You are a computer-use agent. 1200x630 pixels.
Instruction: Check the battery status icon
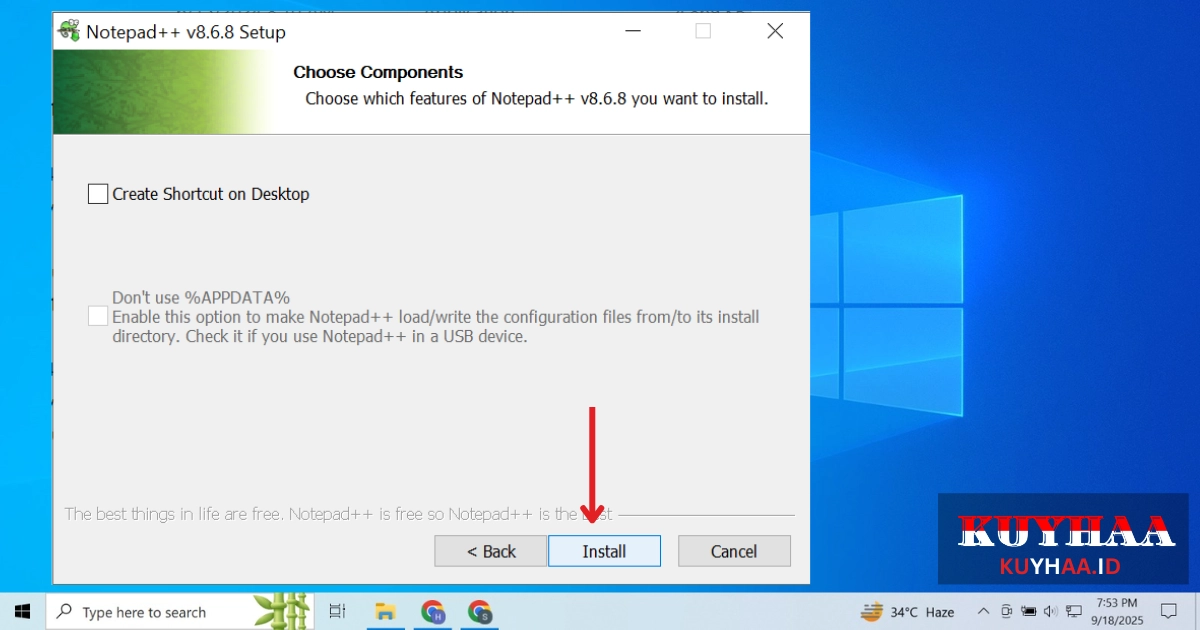point(1029,611)
